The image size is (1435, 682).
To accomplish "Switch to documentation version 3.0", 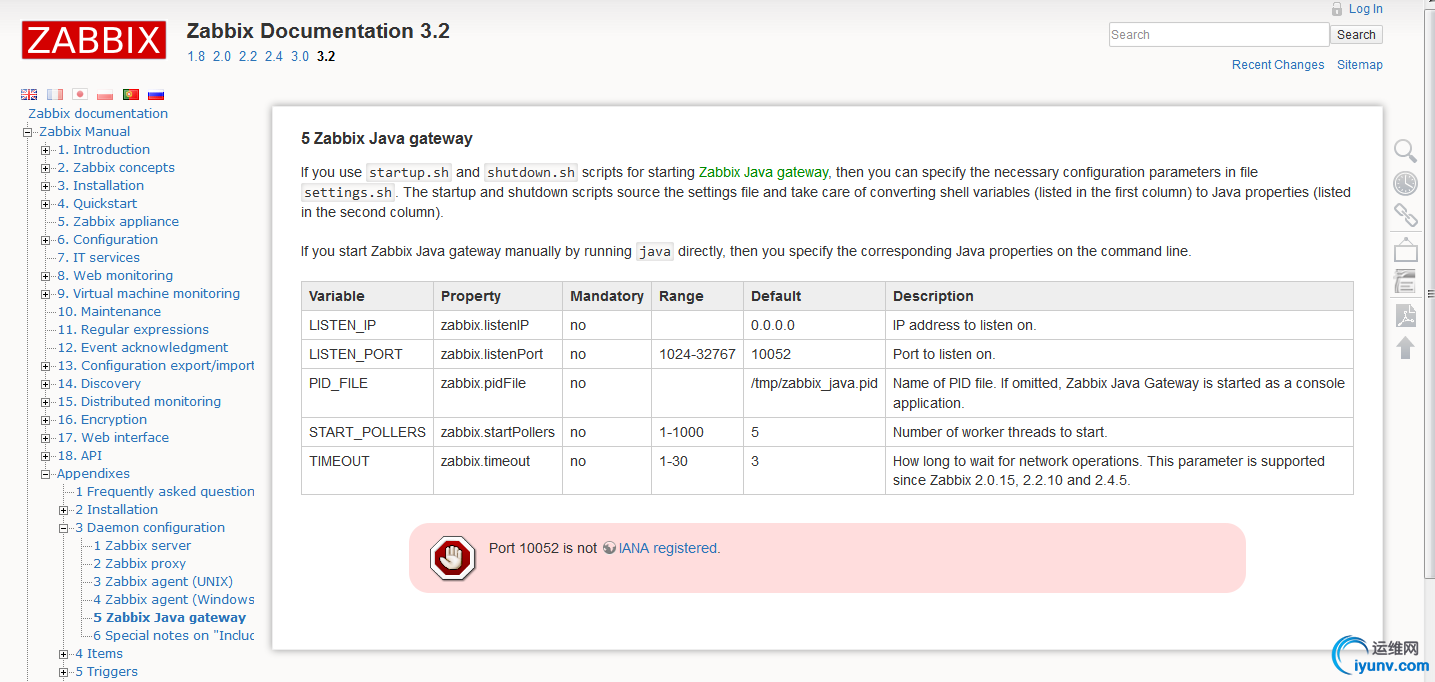I will (300, 56).
